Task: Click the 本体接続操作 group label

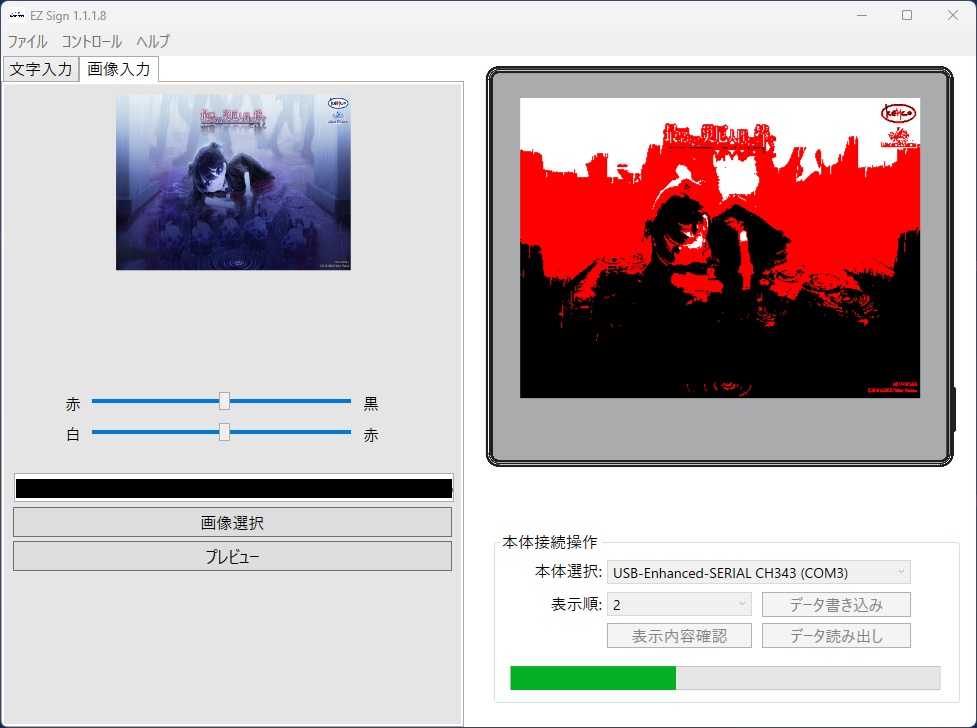Action: (x=550, y=542)
